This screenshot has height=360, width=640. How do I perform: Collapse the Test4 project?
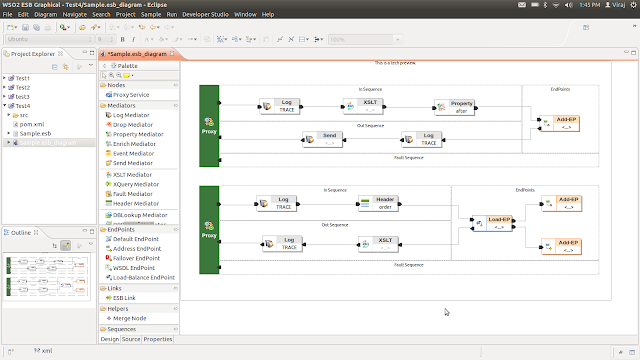tap(4, 106)
